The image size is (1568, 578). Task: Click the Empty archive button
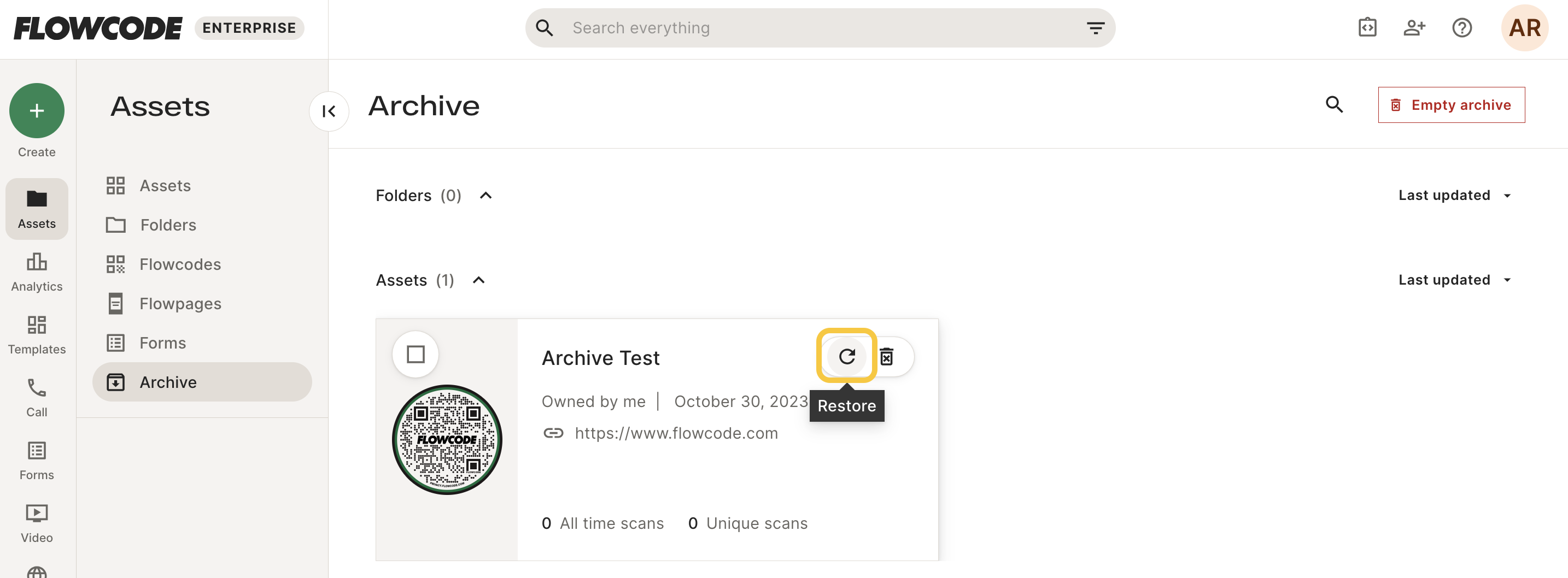click(x=1451, y=105)
